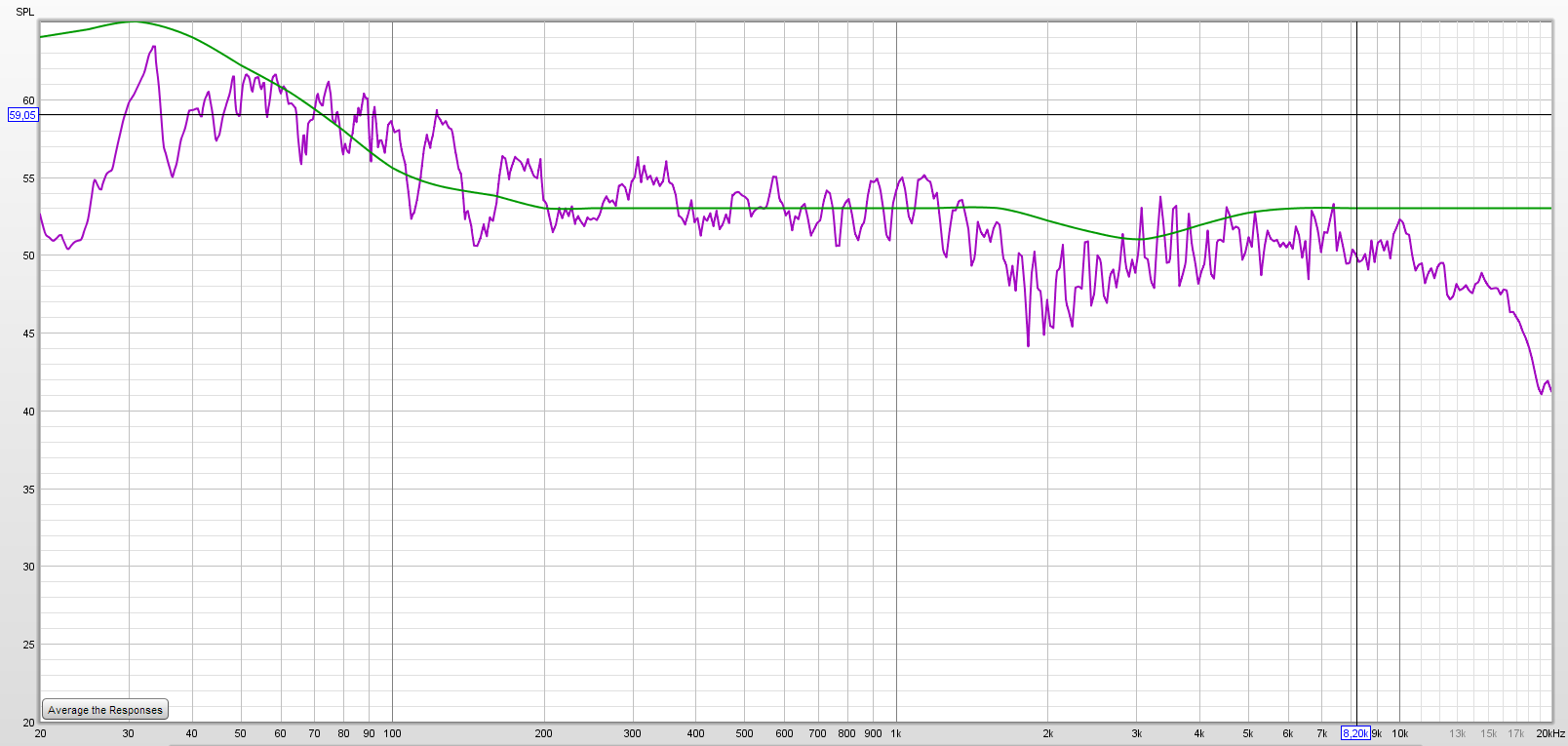
Task: Click the 90 frequency axis label
Action: pos(369,733)
